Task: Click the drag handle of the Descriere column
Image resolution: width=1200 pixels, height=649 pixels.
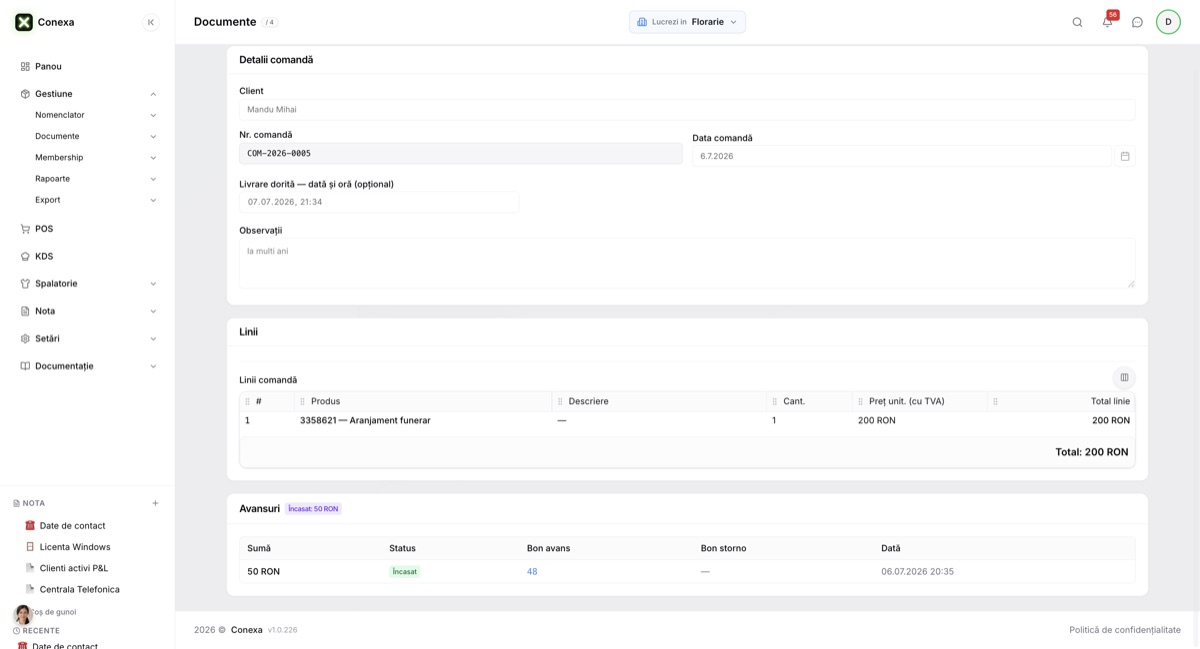Action: click(560, 401)
